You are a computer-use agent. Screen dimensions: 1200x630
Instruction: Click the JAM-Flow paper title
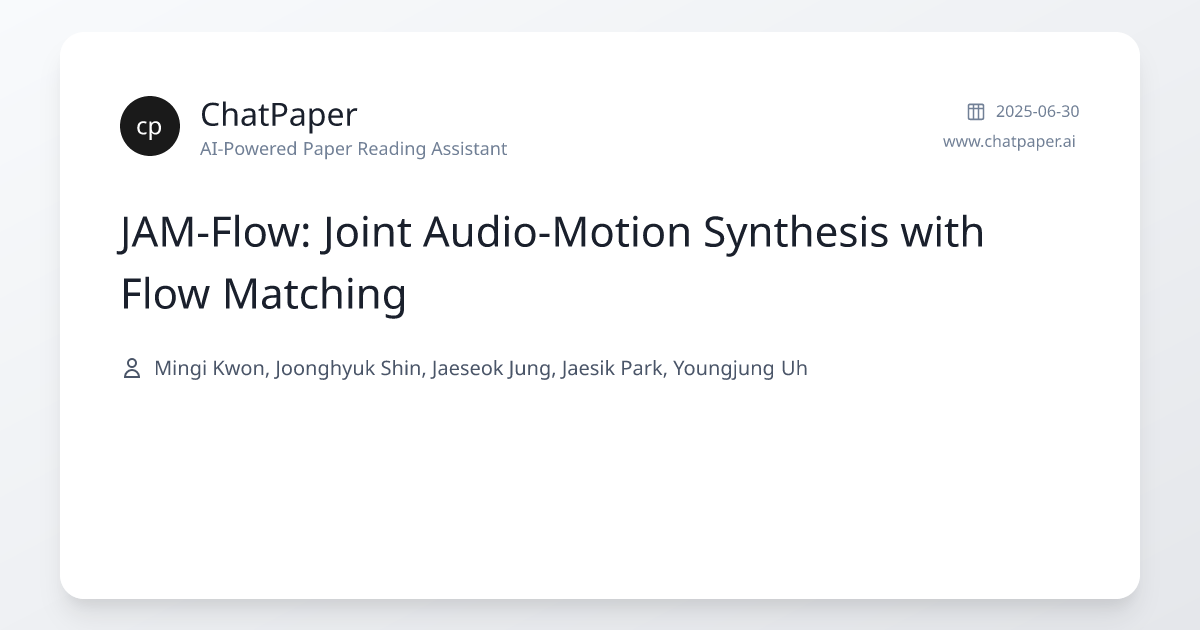[552, 263]
